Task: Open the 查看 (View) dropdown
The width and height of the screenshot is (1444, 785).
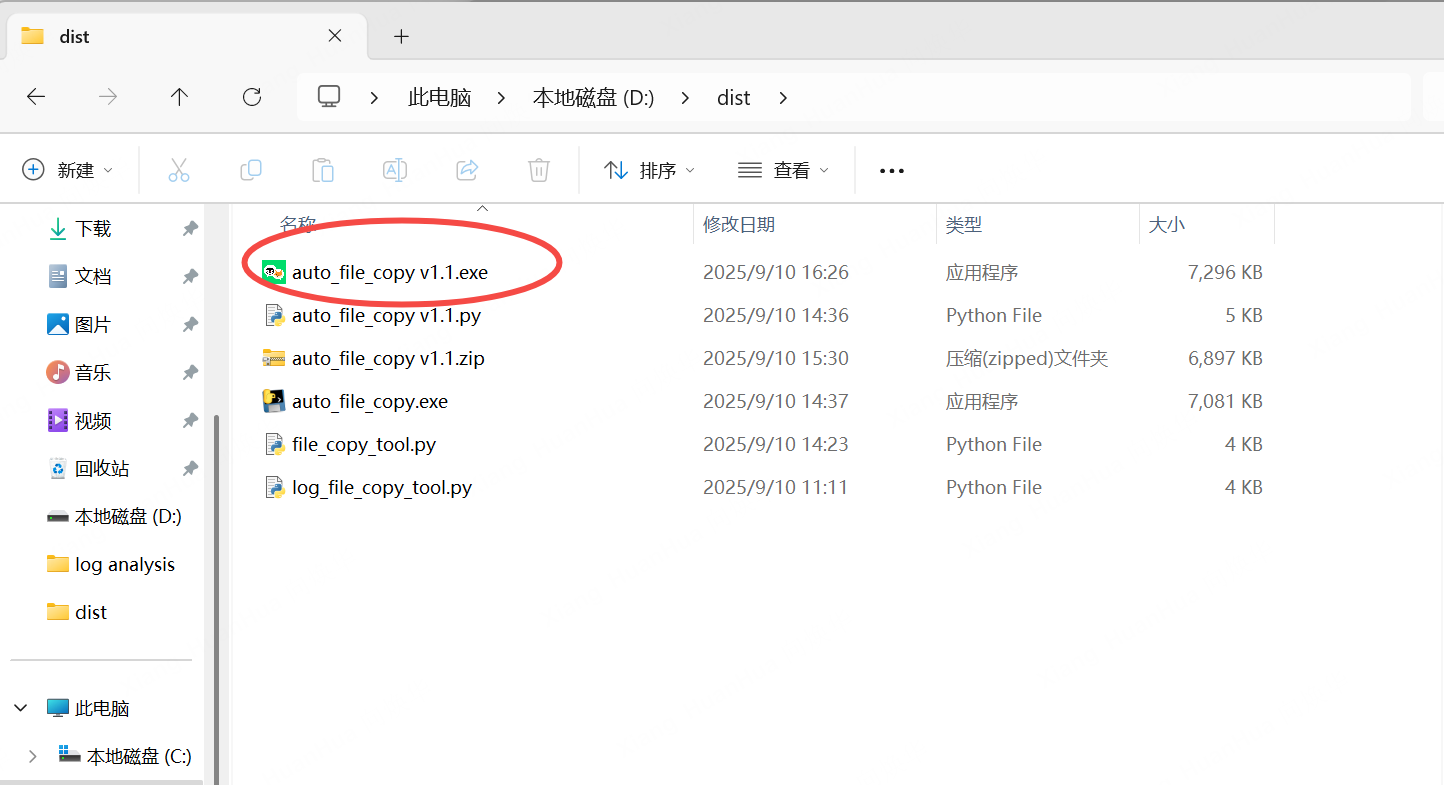Action: click(784, 170)
